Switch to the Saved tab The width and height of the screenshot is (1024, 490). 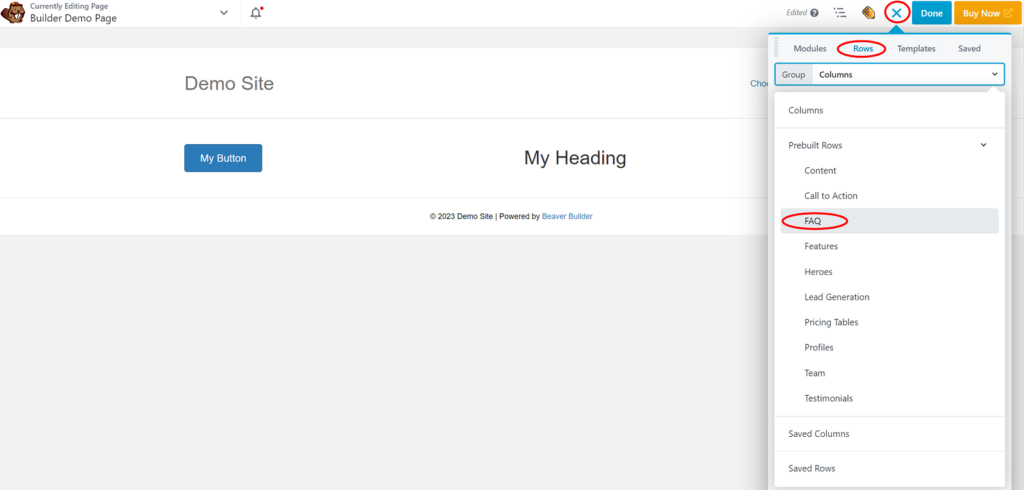969,48
